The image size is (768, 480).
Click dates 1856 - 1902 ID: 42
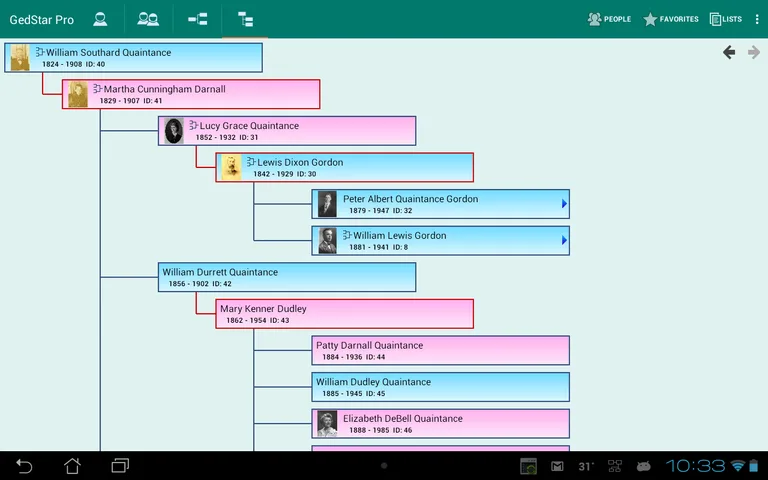200,284
